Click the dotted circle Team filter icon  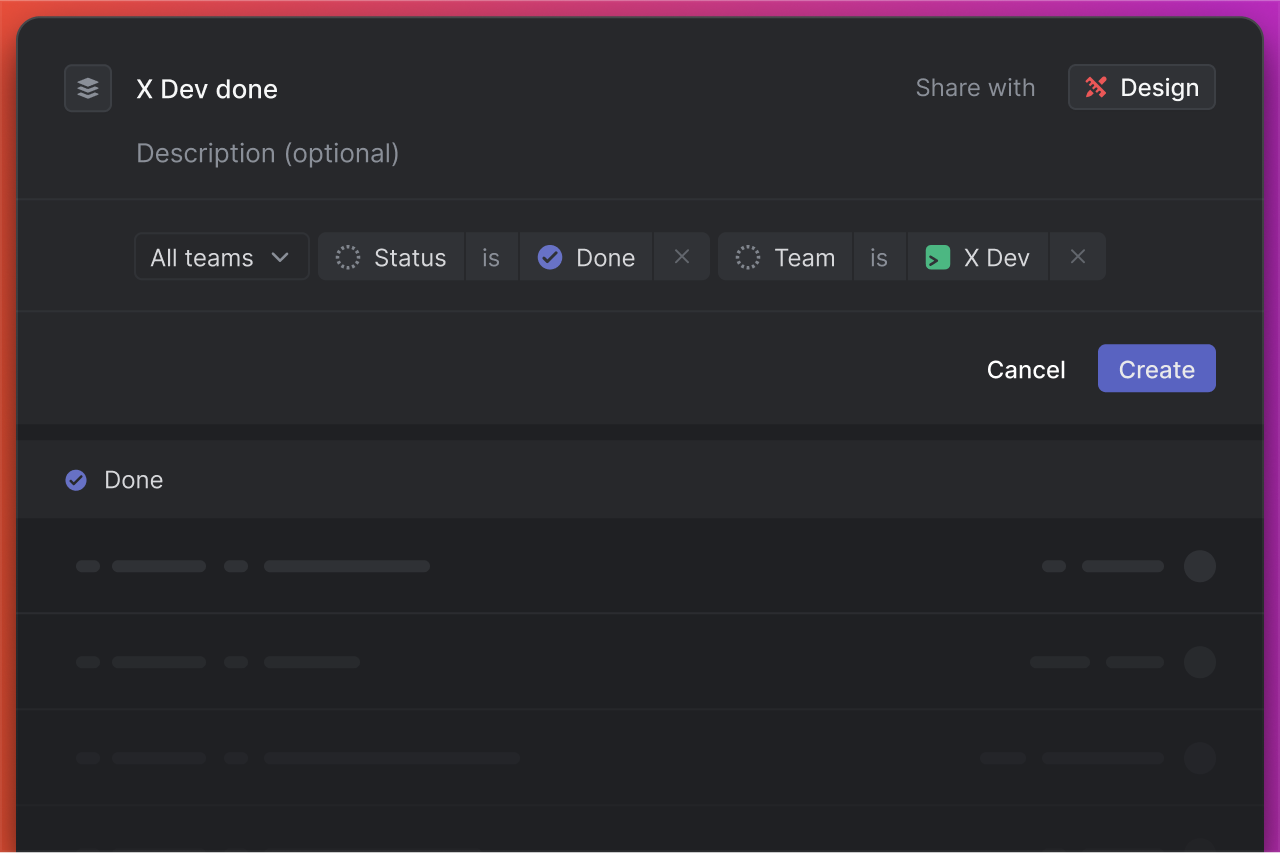click(748, 257)
